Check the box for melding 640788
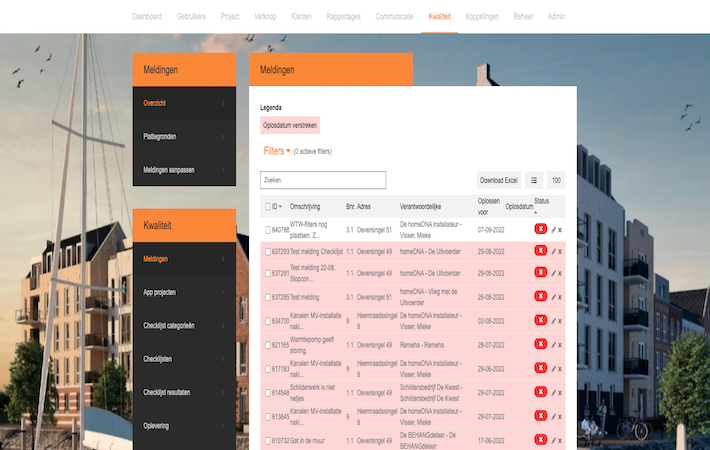Viewport: 710px width, 450px height. click(x=268, y=230)
